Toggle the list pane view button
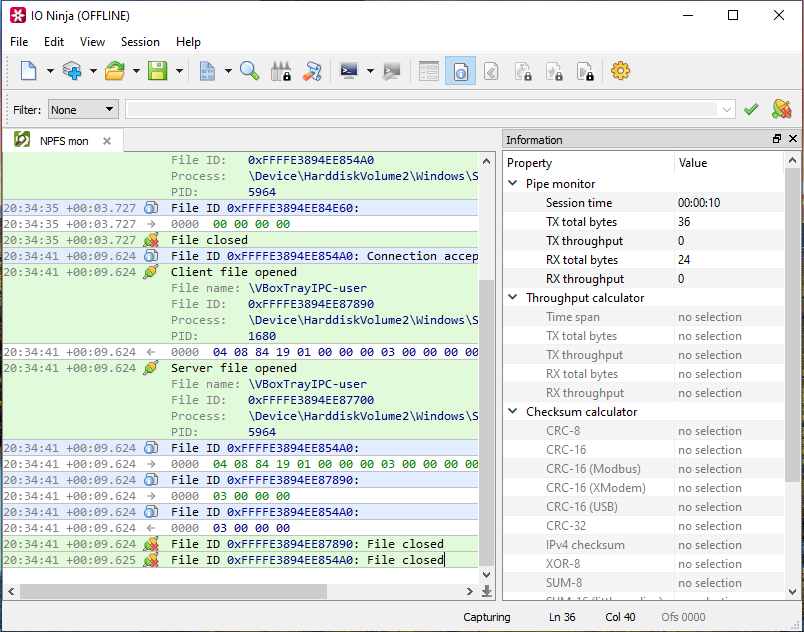 coord(429,71)
